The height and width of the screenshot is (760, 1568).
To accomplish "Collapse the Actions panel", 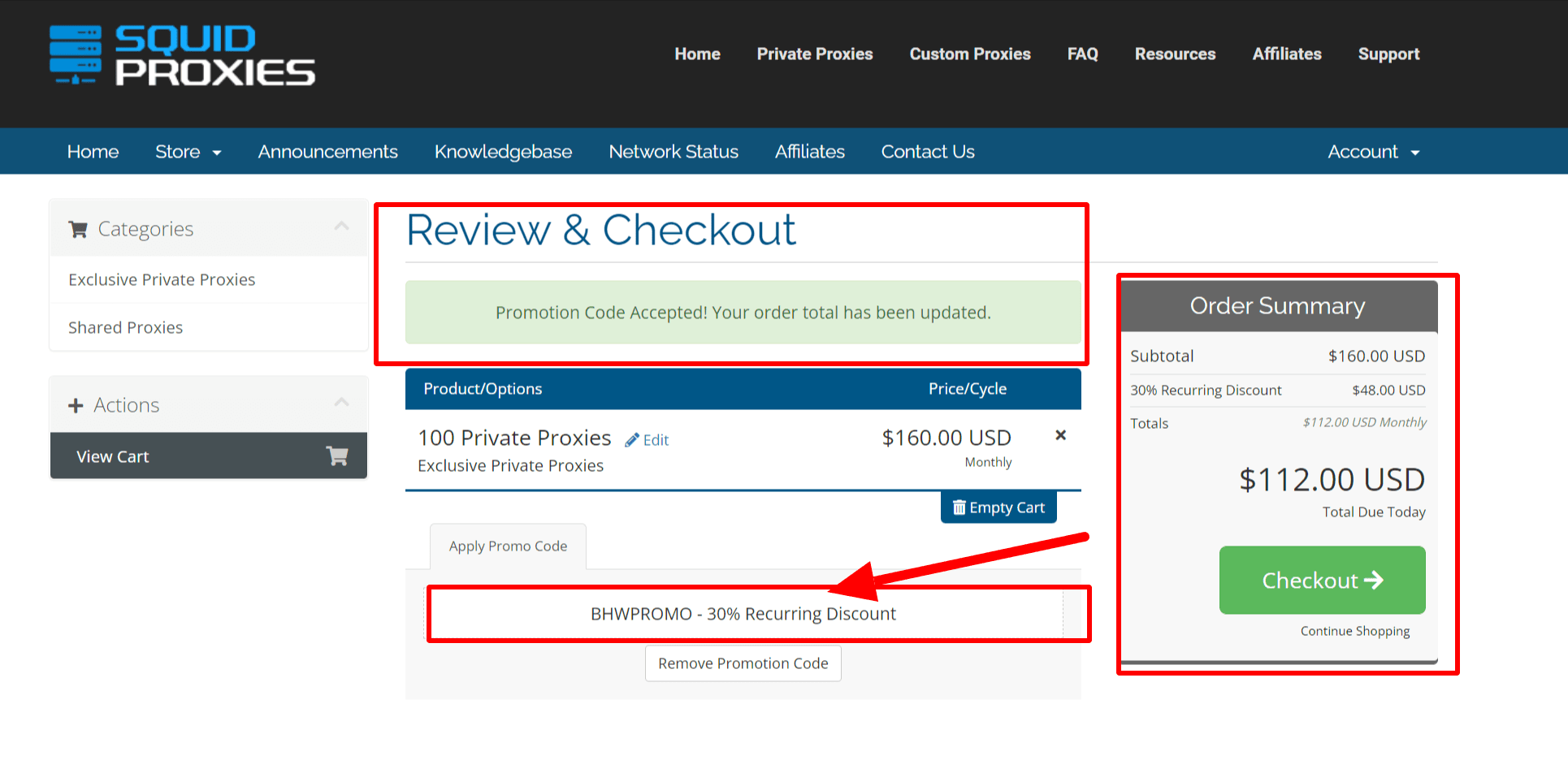I will (341, 403).
